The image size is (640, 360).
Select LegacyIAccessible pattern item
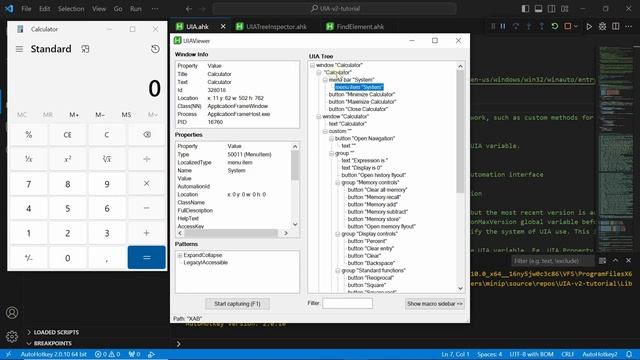(x=206, y=262)
